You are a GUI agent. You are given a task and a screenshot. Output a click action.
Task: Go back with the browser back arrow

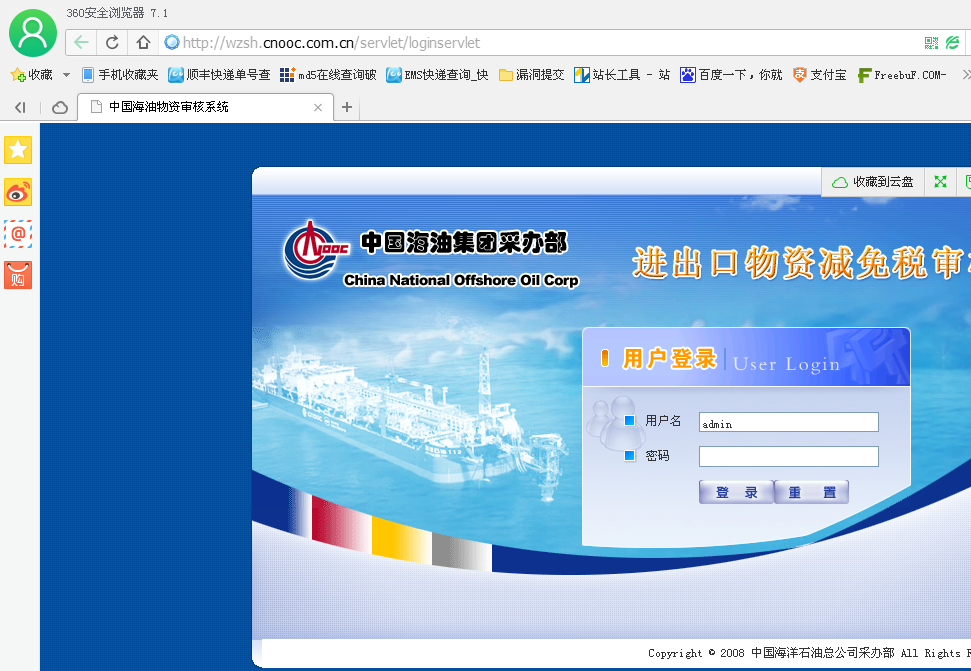click(x=81, y=43)
